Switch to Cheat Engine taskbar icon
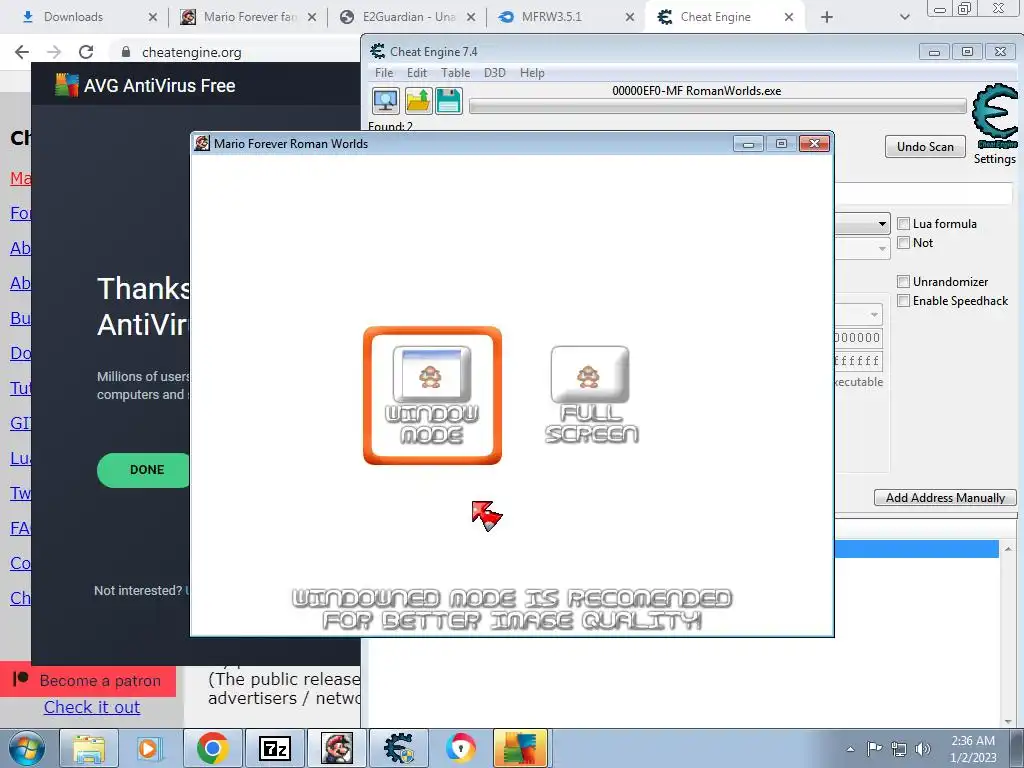The height and width of the screenshot is (768, 1024). point(399,748)
